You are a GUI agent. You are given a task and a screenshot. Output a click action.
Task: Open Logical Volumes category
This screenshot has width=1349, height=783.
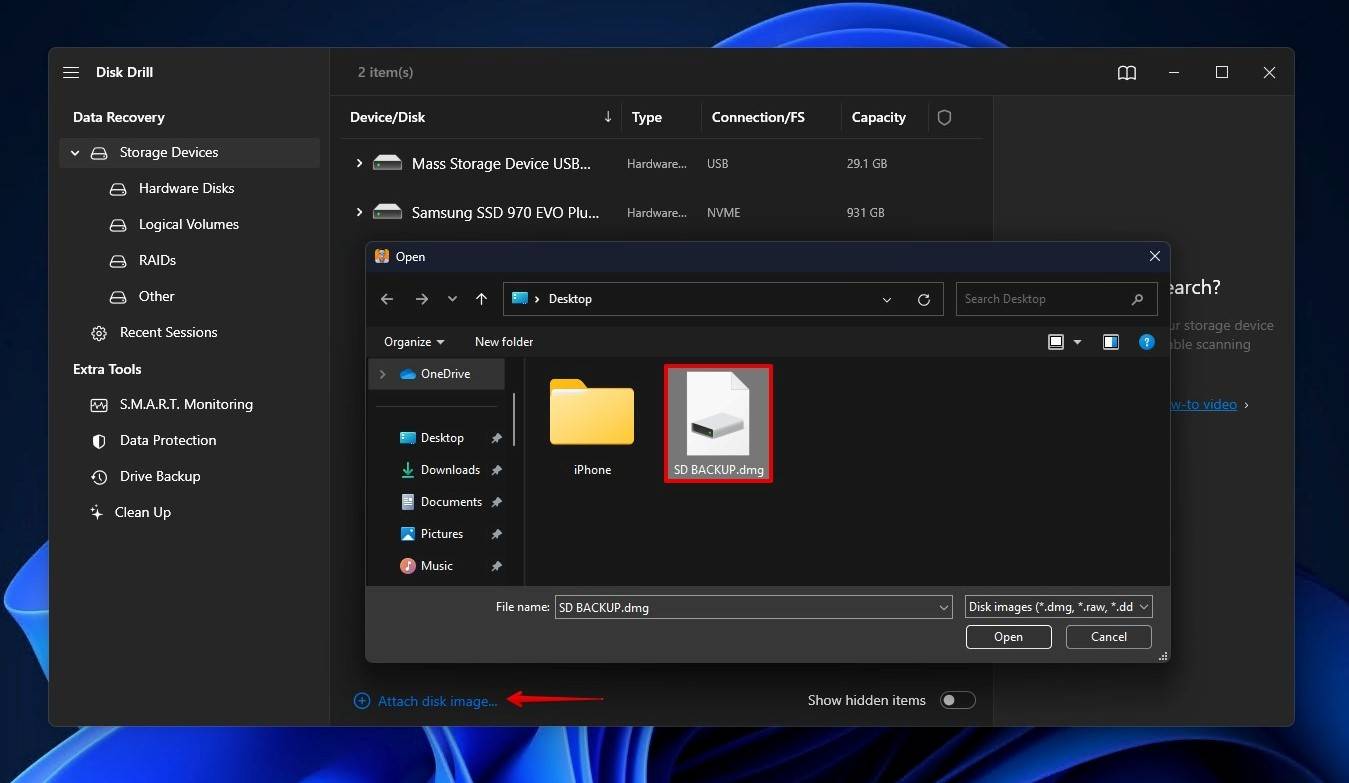coord(189,225)
